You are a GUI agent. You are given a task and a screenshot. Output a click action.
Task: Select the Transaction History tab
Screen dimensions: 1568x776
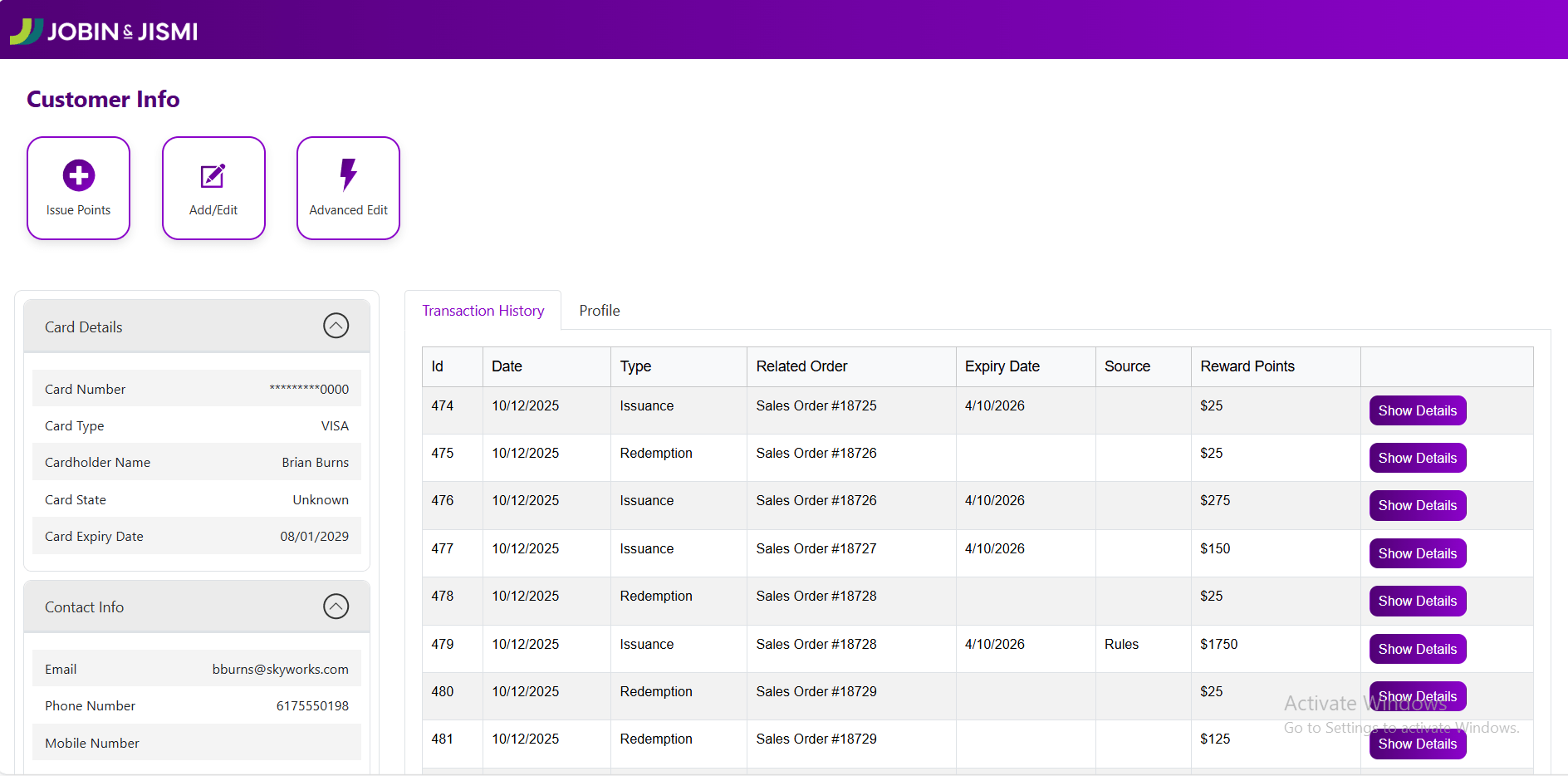click(483, 310)
